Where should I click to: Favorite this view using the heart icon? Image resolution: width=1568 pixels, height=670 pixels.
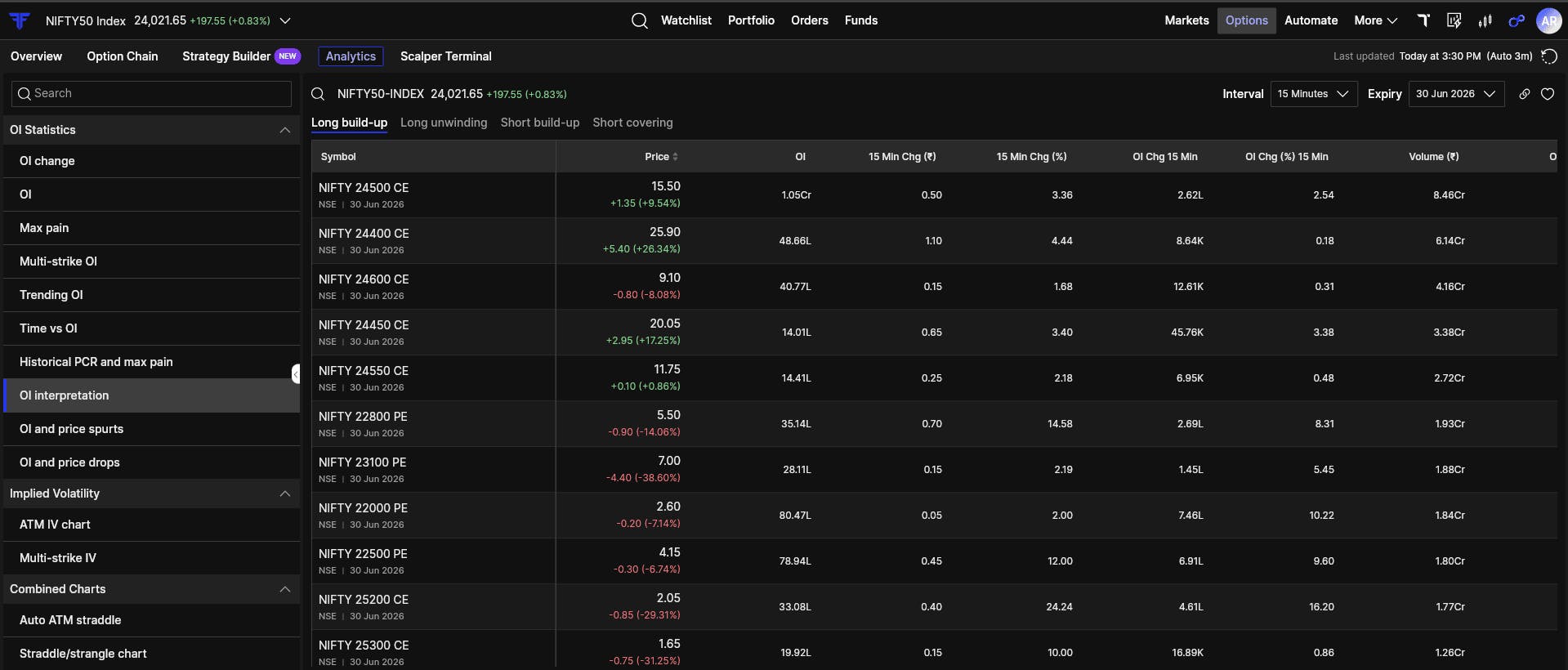tap(1547, 94)
